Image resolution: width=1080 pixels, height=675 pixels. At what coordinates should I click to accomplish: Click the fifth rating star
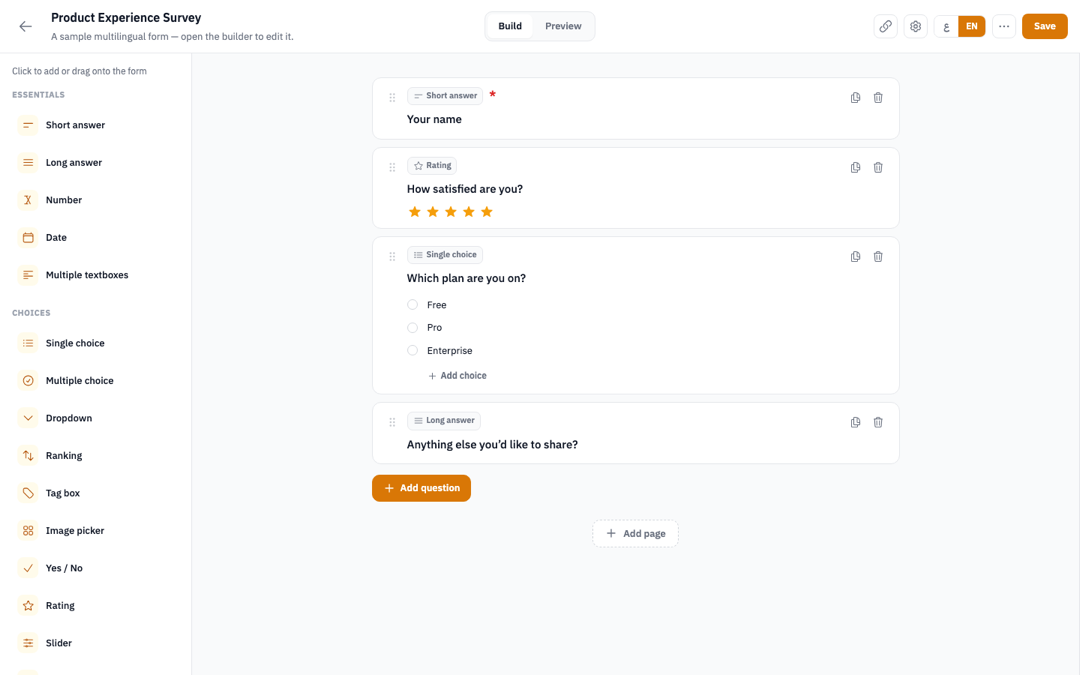[x=487, y=211]
